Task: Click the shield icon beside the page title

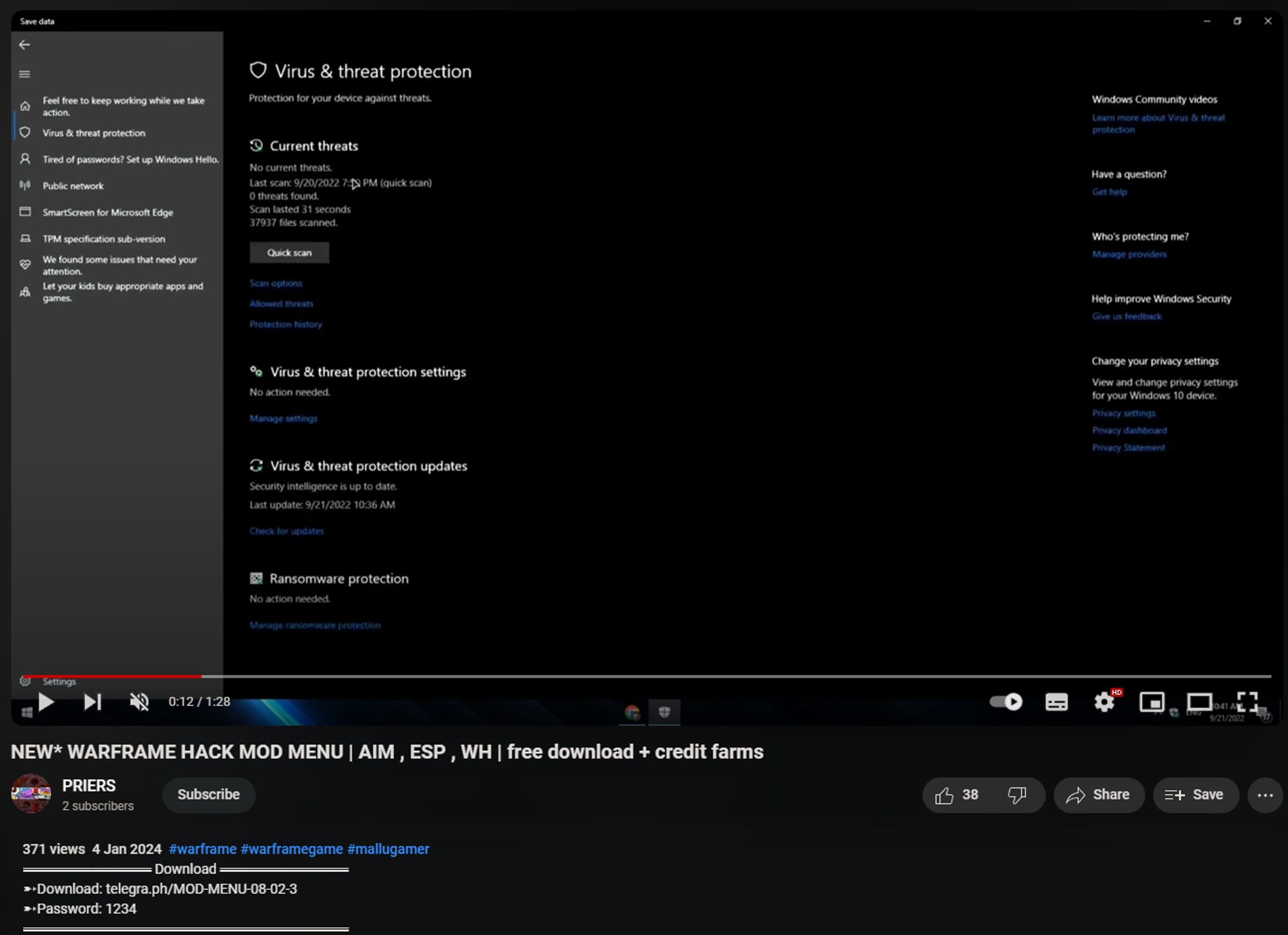Action: point(258,70)
